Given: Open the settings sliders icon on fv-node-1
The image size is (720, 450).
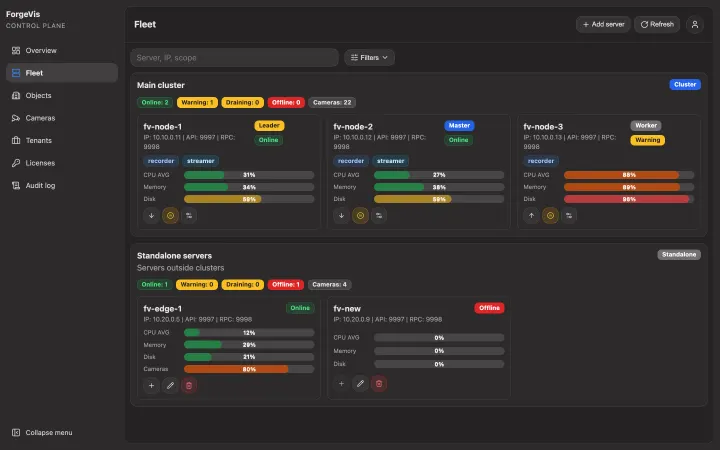Looking at the screenshot, I should 189,215.
